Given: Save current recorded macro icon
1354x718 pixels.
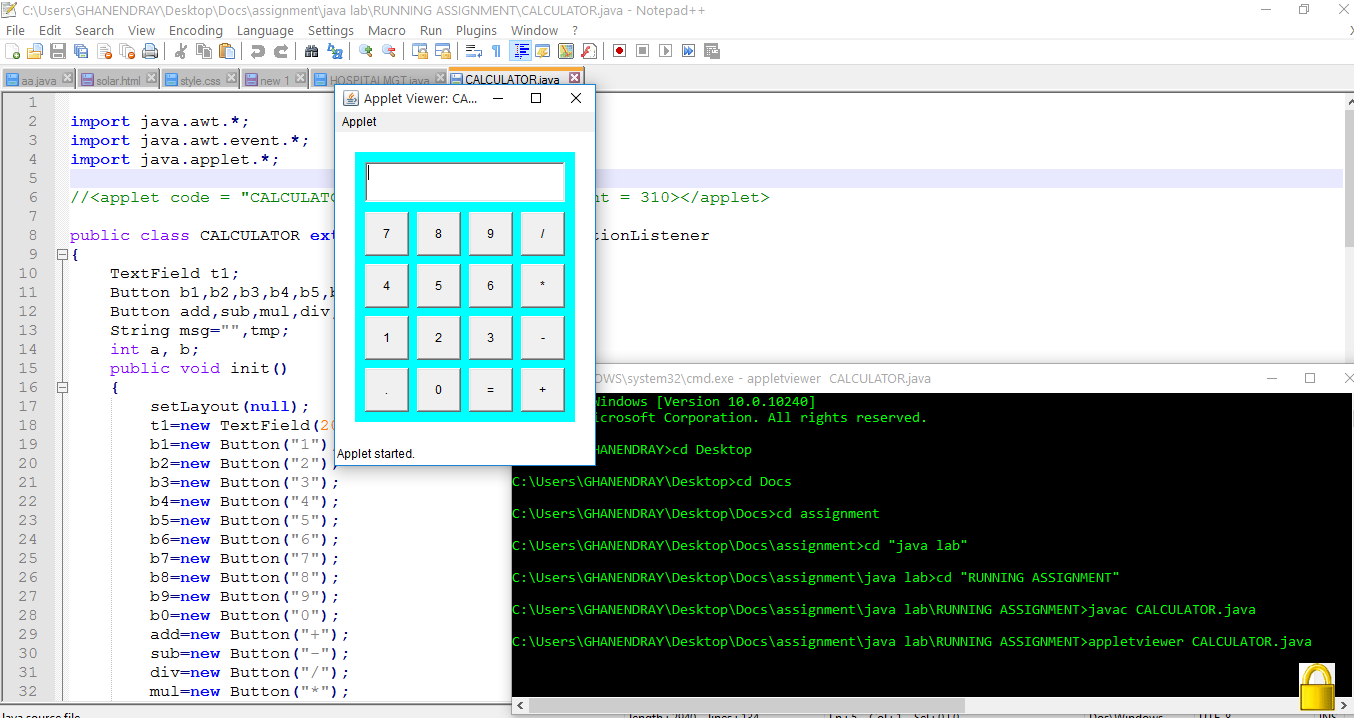Looking at the screenshot, I should coord(712,51).
